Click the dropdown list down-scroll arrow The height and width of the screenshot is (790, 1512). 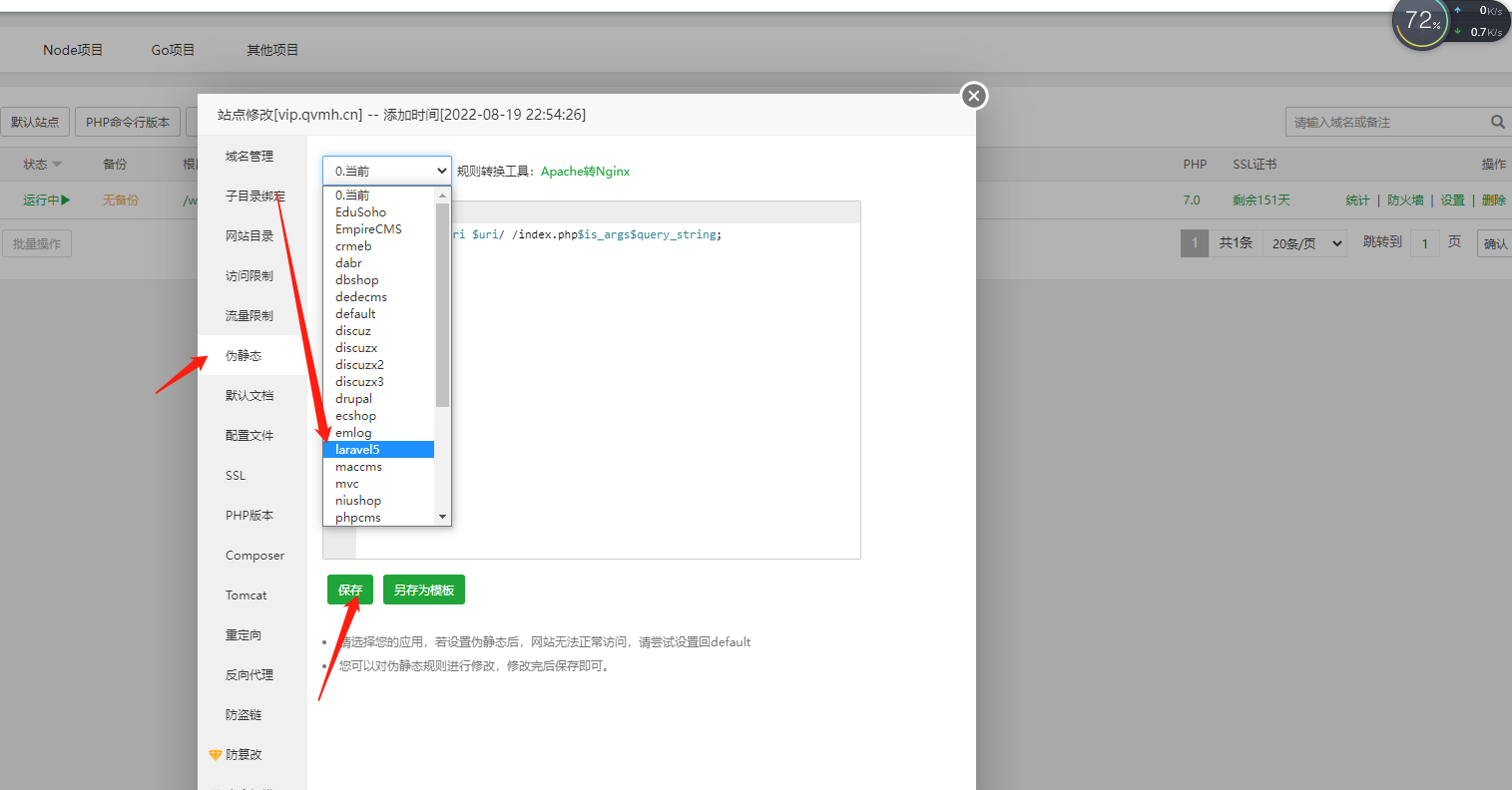(x=443, y=517)
